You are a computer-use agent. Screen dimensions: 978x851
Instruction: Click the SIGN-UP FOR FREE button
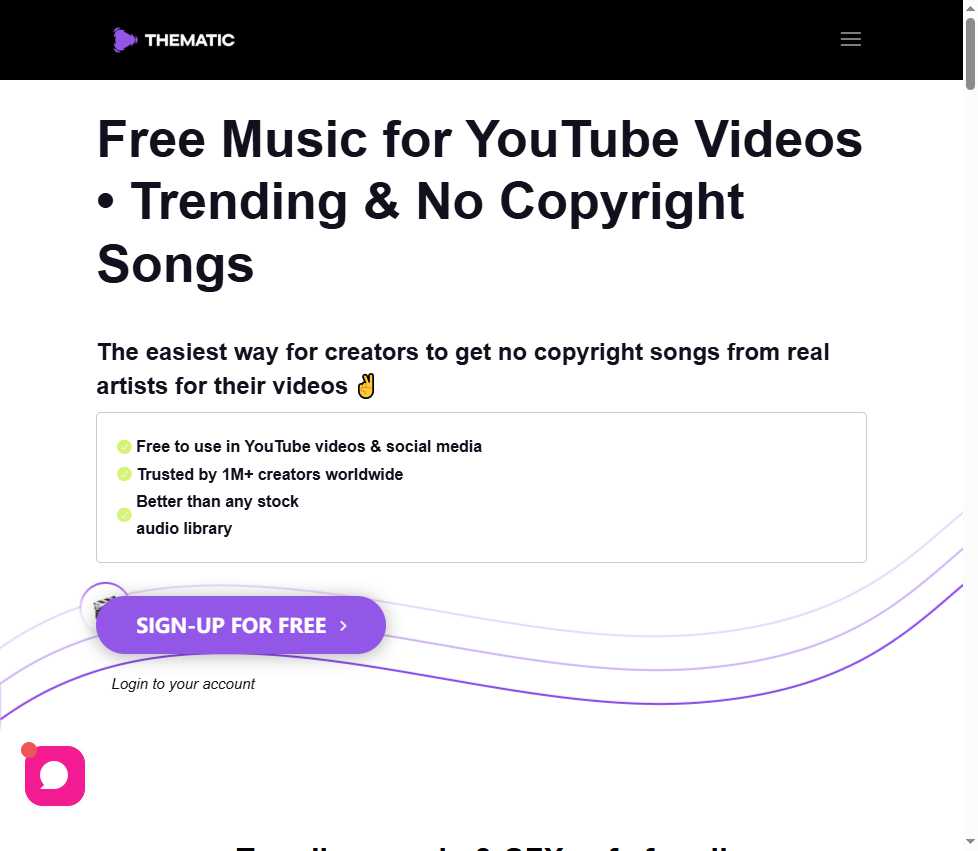click(241, 625)
